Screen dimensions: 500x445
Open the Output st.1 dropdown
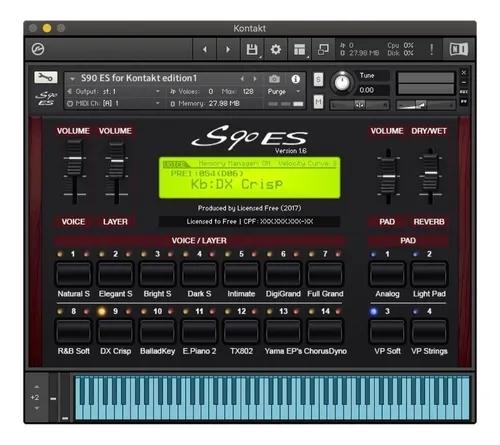click(113, 91)
